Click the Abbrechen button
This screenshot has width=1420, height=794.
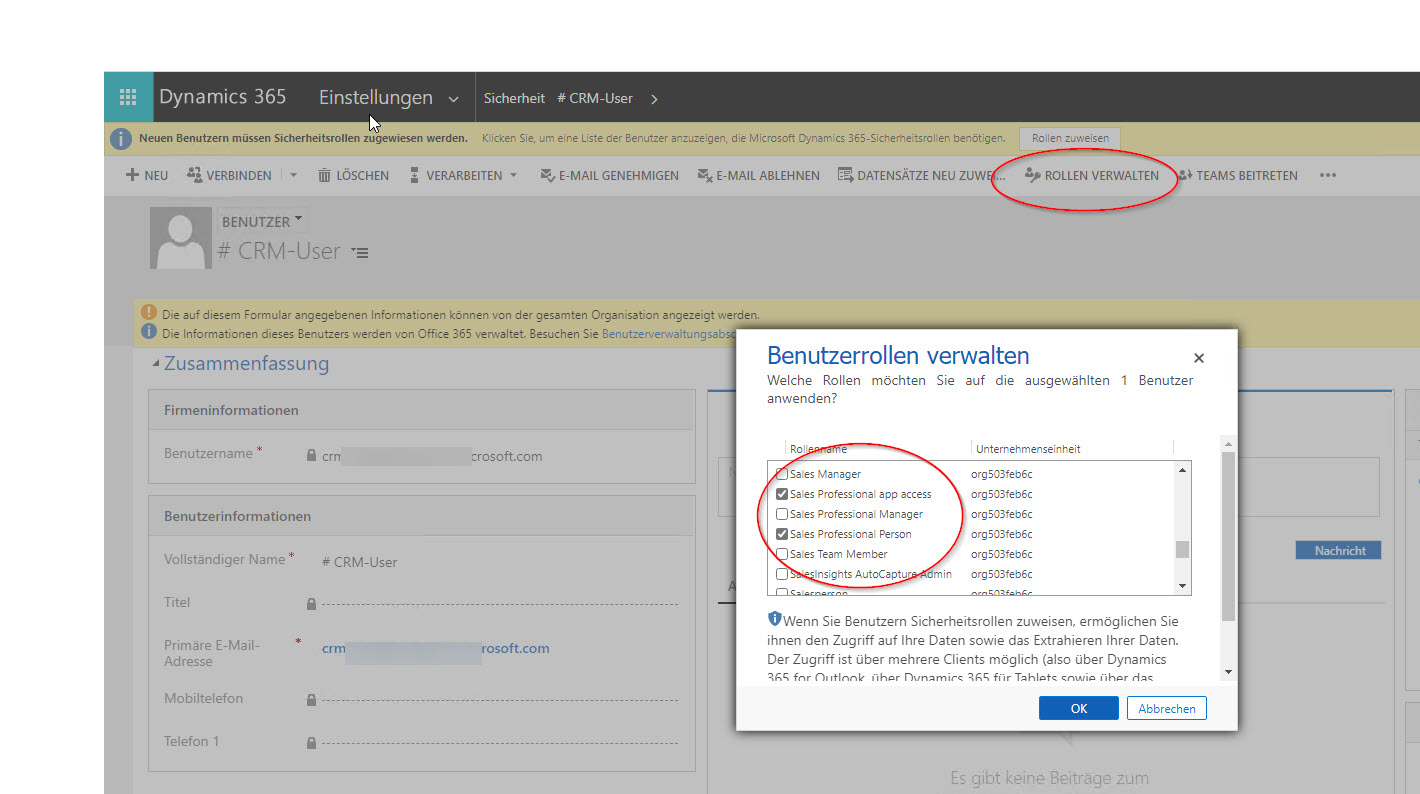tap(1166, 708)
